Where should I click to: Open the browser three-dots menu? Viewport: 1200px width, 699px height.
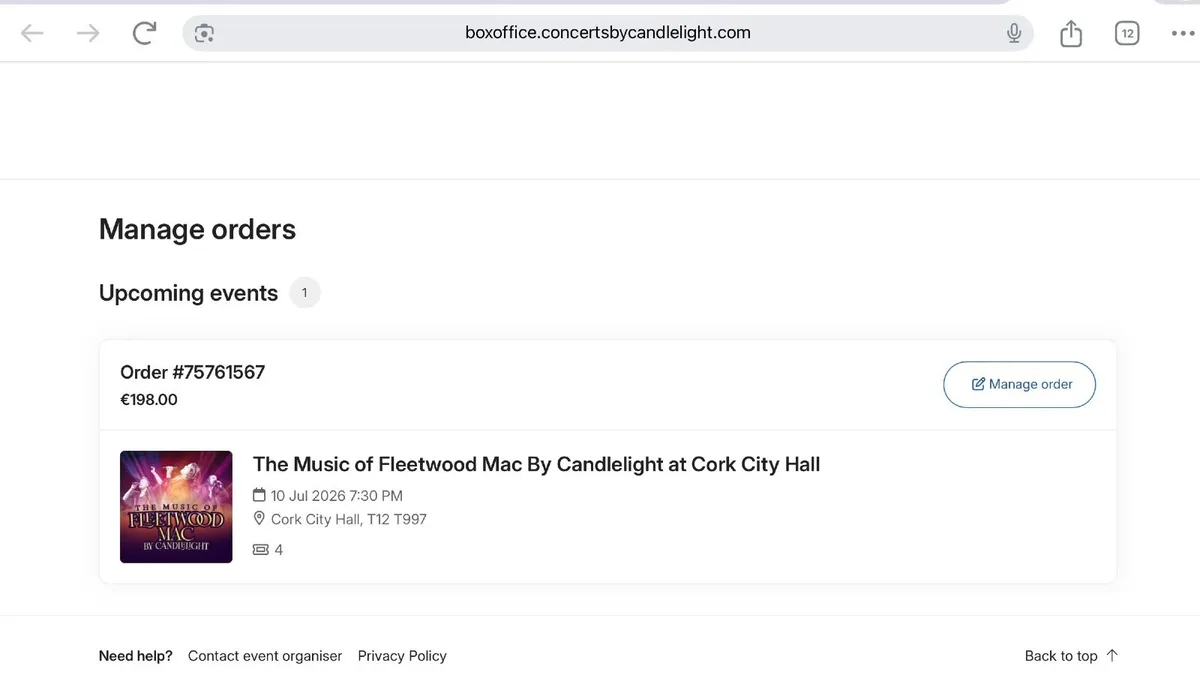click(1182, 33)
